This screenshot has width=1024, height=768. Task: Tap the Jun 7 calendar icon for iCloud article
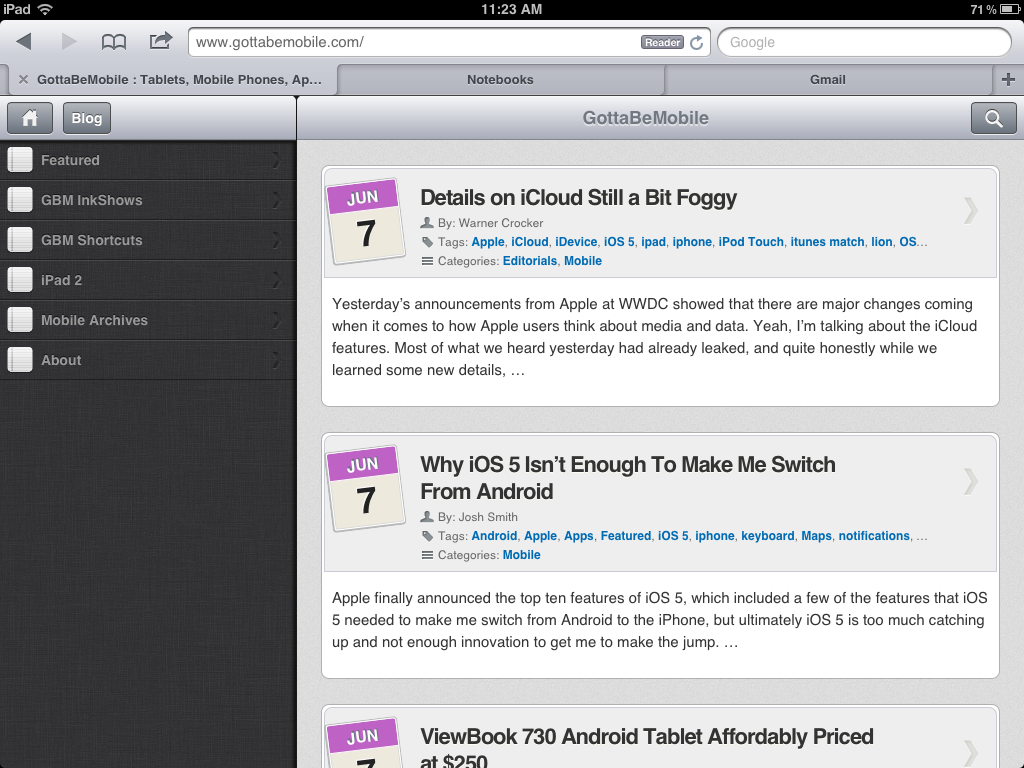365,221
